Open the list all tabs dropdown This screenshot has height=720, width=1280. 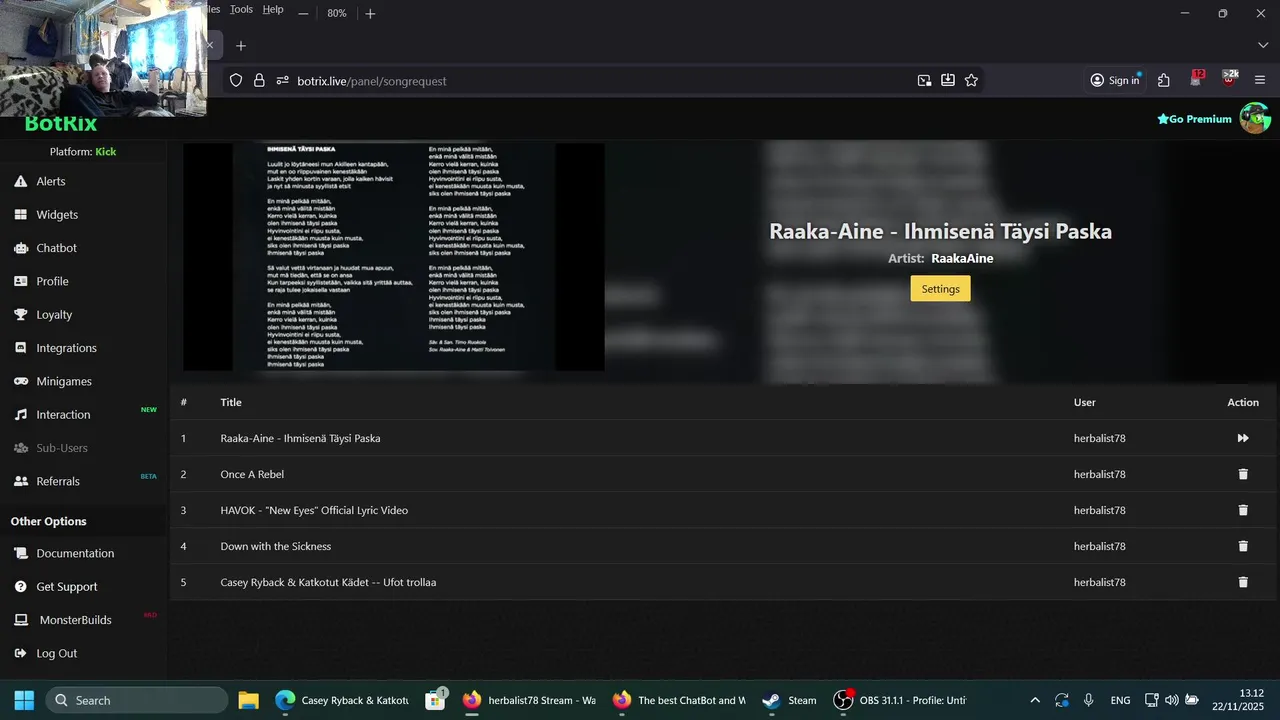[1262, 46]
